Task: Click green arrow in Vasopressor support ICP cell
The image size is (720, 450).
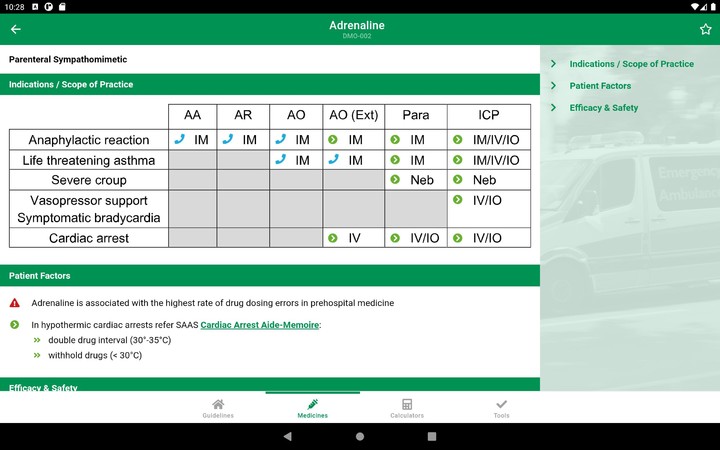Action: click(x=457, y=200)
